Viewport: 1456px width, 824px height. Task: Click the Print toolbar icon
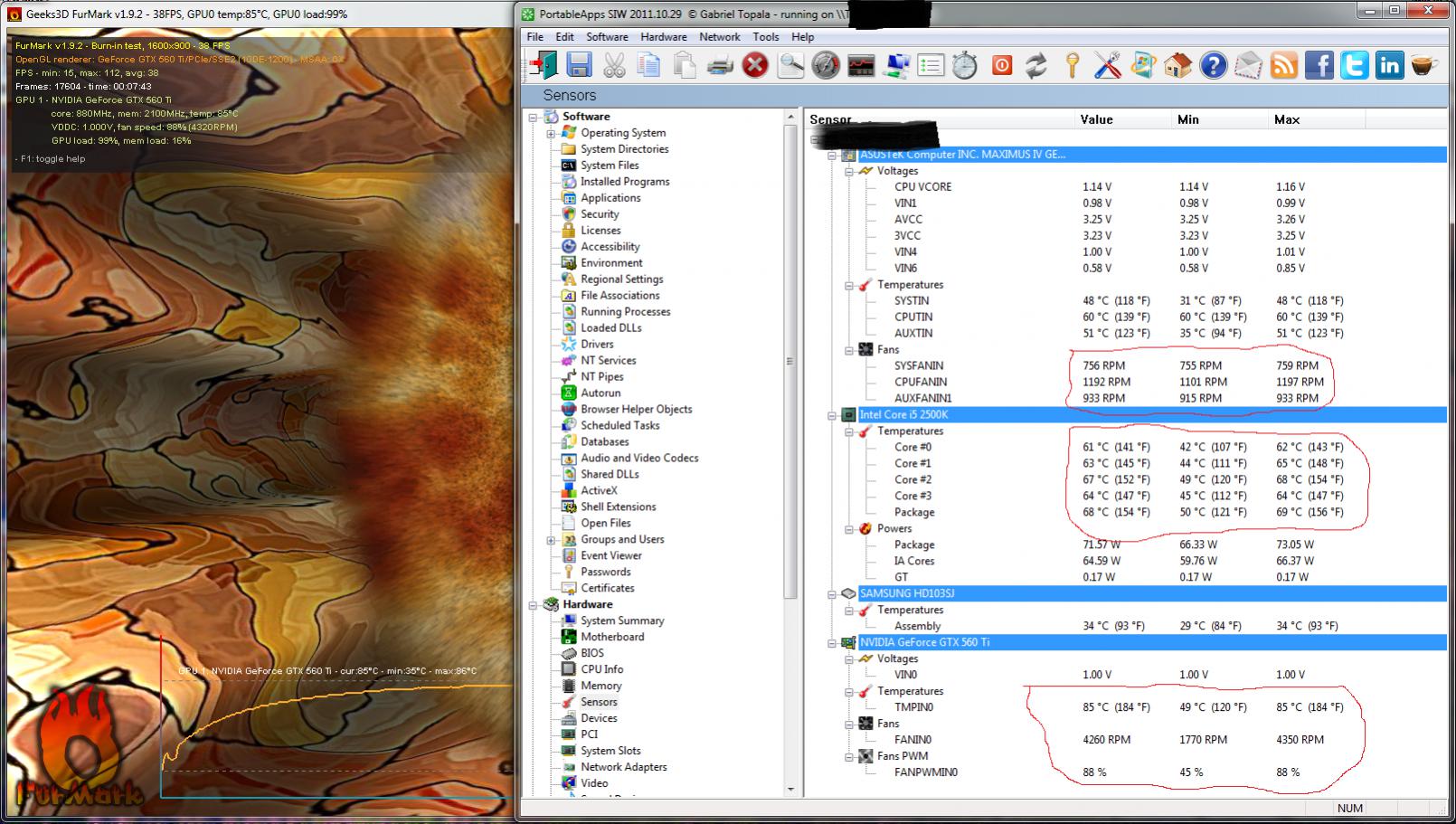[720, 65]
